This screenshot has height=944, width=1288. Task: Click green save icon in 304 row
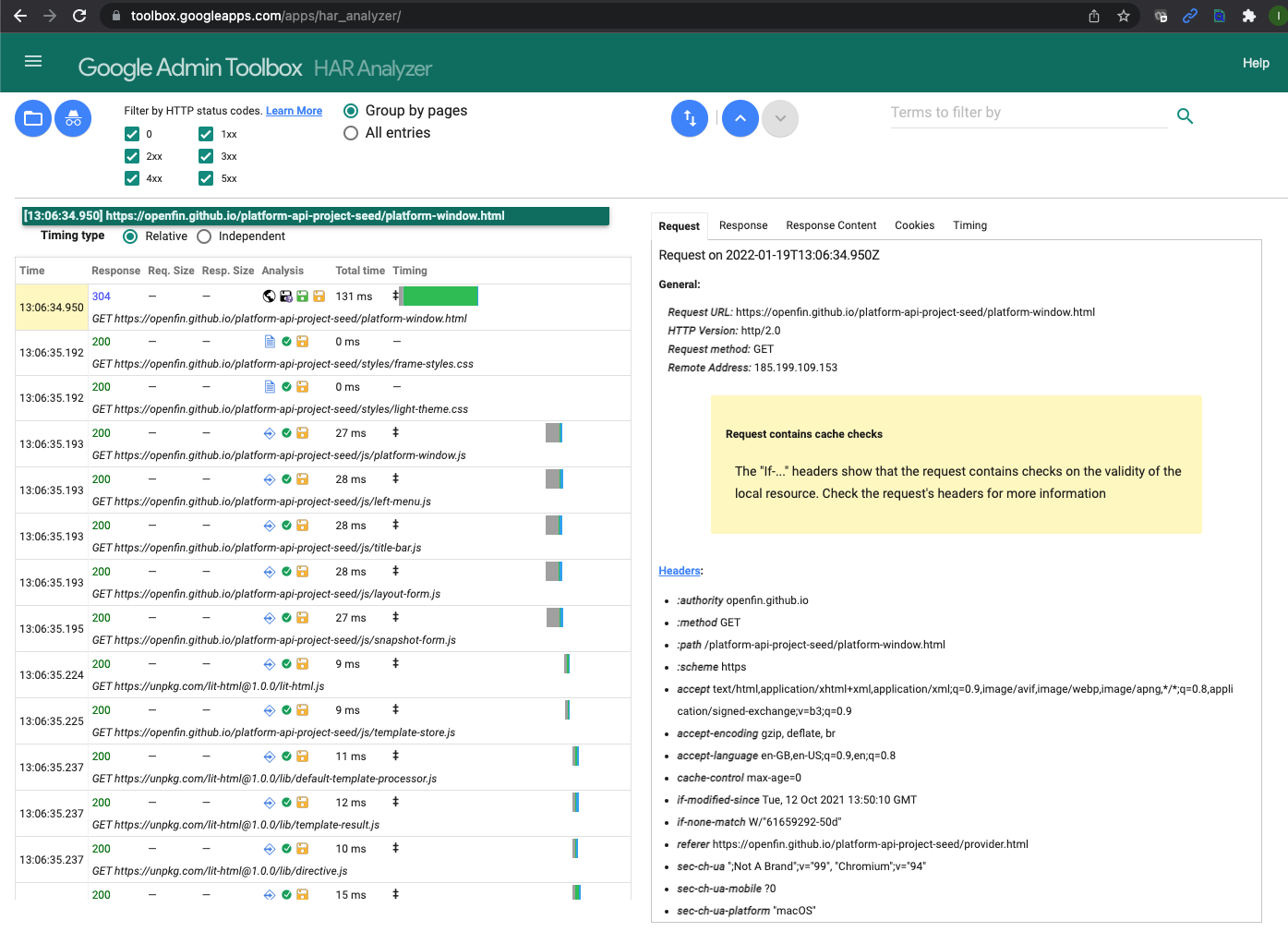(x=302, y=297)
